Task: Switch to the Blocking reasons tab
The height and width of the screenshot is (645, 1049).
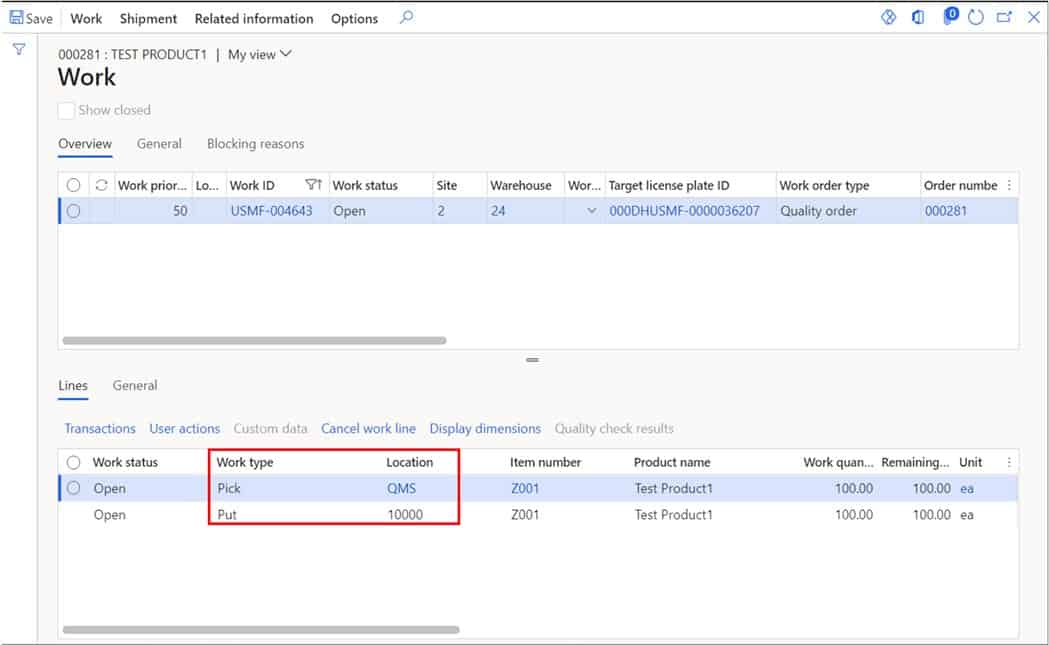Action: (x=256, y=144)
